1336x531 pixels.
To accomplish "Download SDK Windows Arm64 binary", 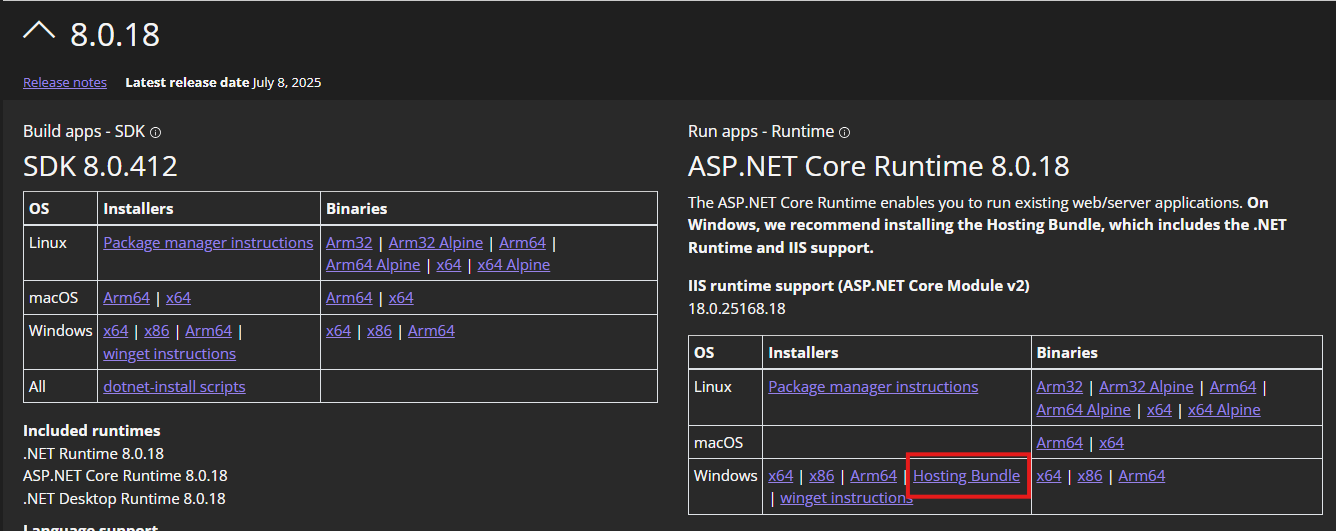I will point(431,330).
